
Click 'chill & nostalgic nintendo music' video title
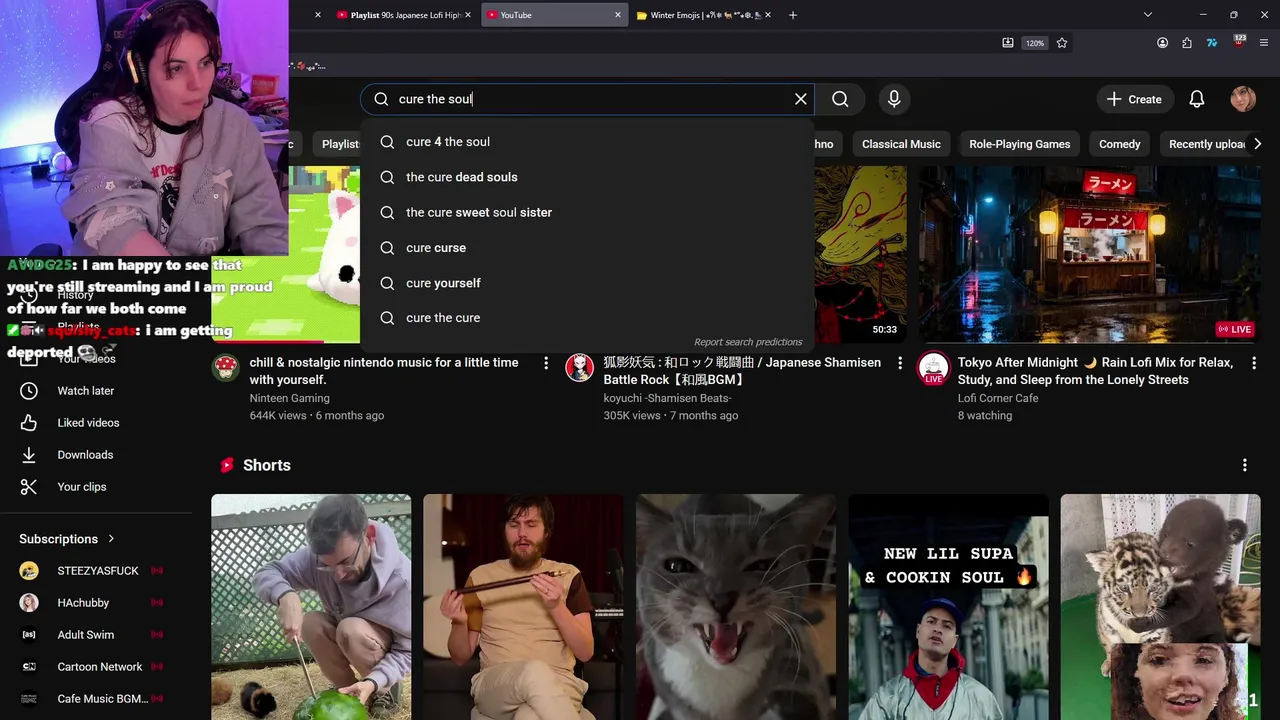click(x=384, y=371)
